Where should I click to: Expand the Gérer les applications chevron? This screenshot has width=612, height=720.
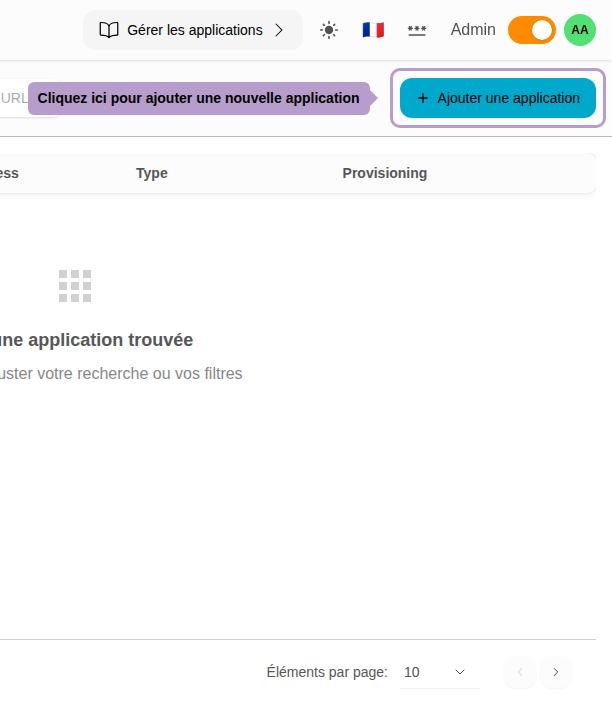[279, 30]
